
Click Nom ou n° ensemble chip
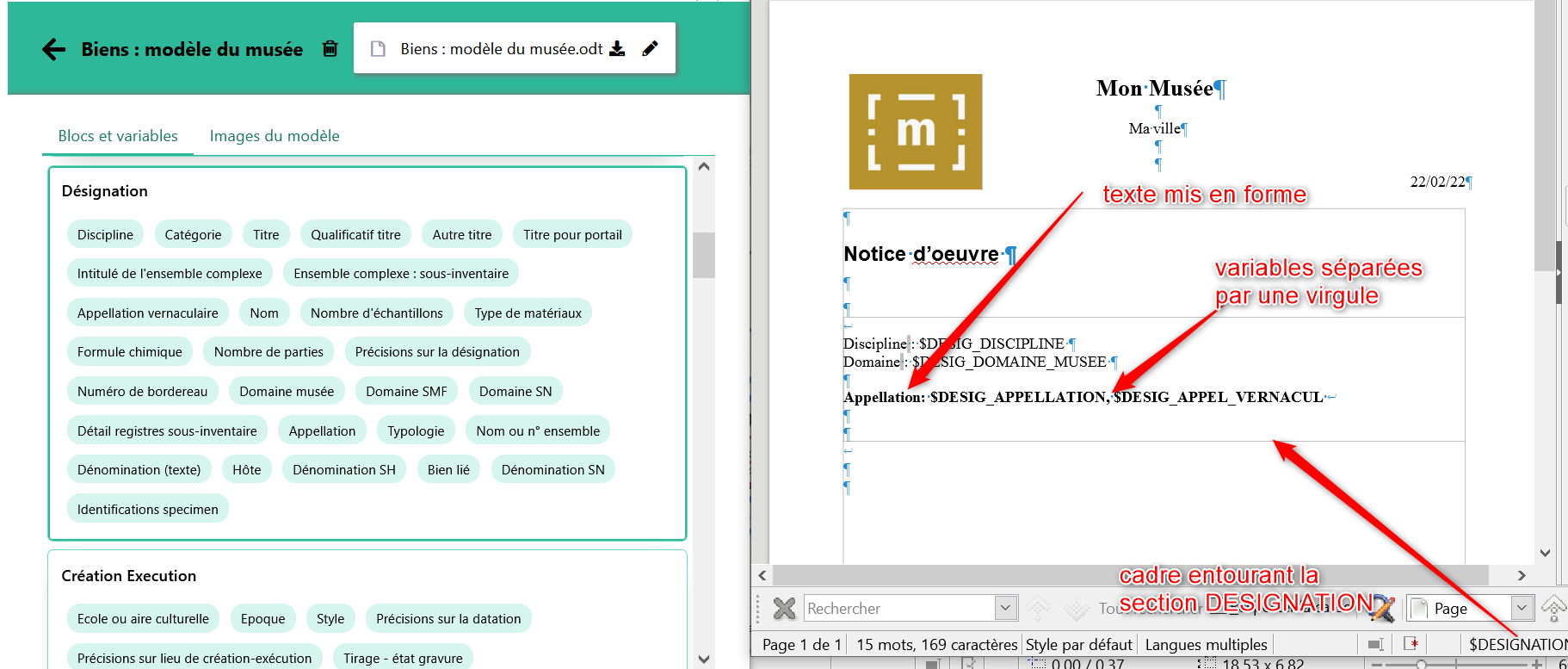pos(538,431)
